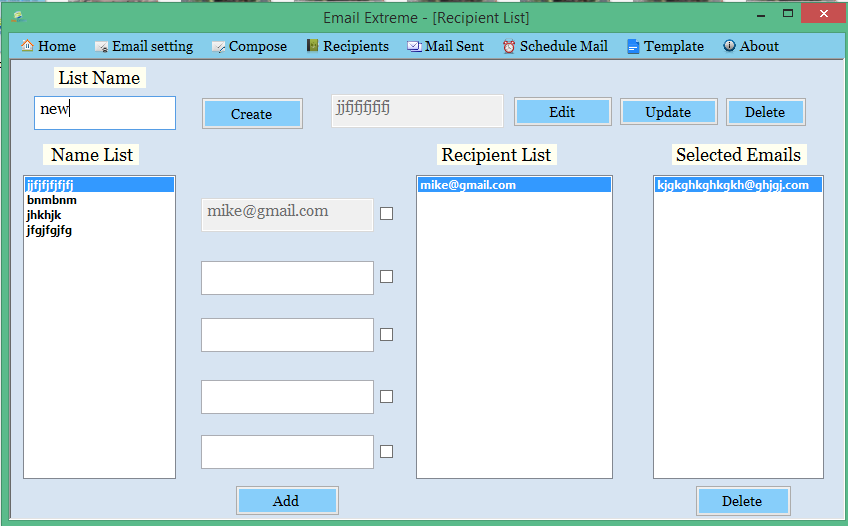Tick checkbox beside mike@gmail.com field
848x526 pixels.
[x=386, y=214]
